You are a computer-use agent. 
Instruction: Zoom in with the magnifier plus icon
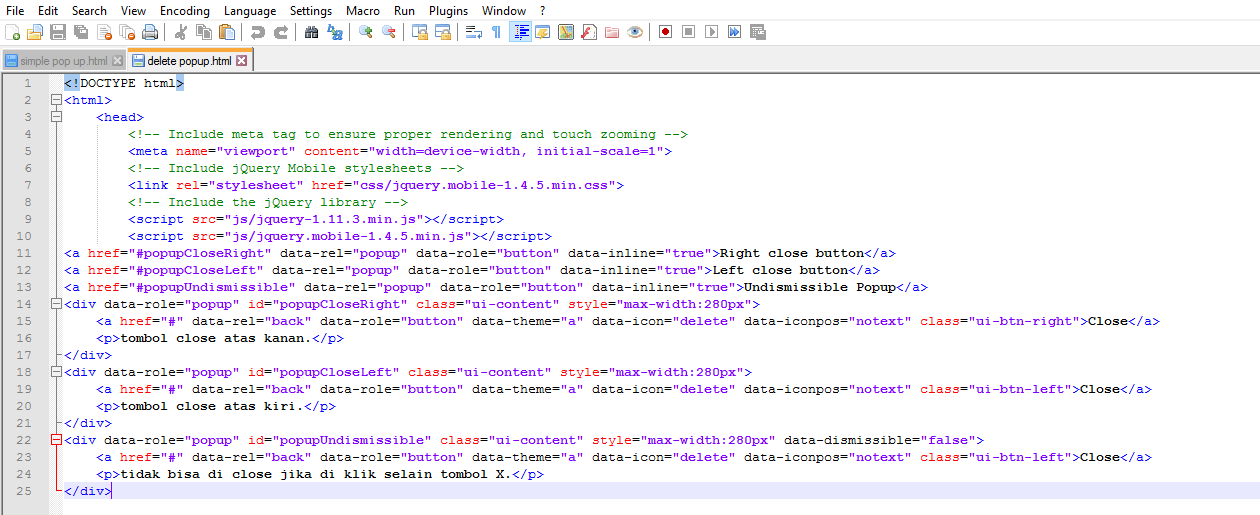click(x=366, y=32)
